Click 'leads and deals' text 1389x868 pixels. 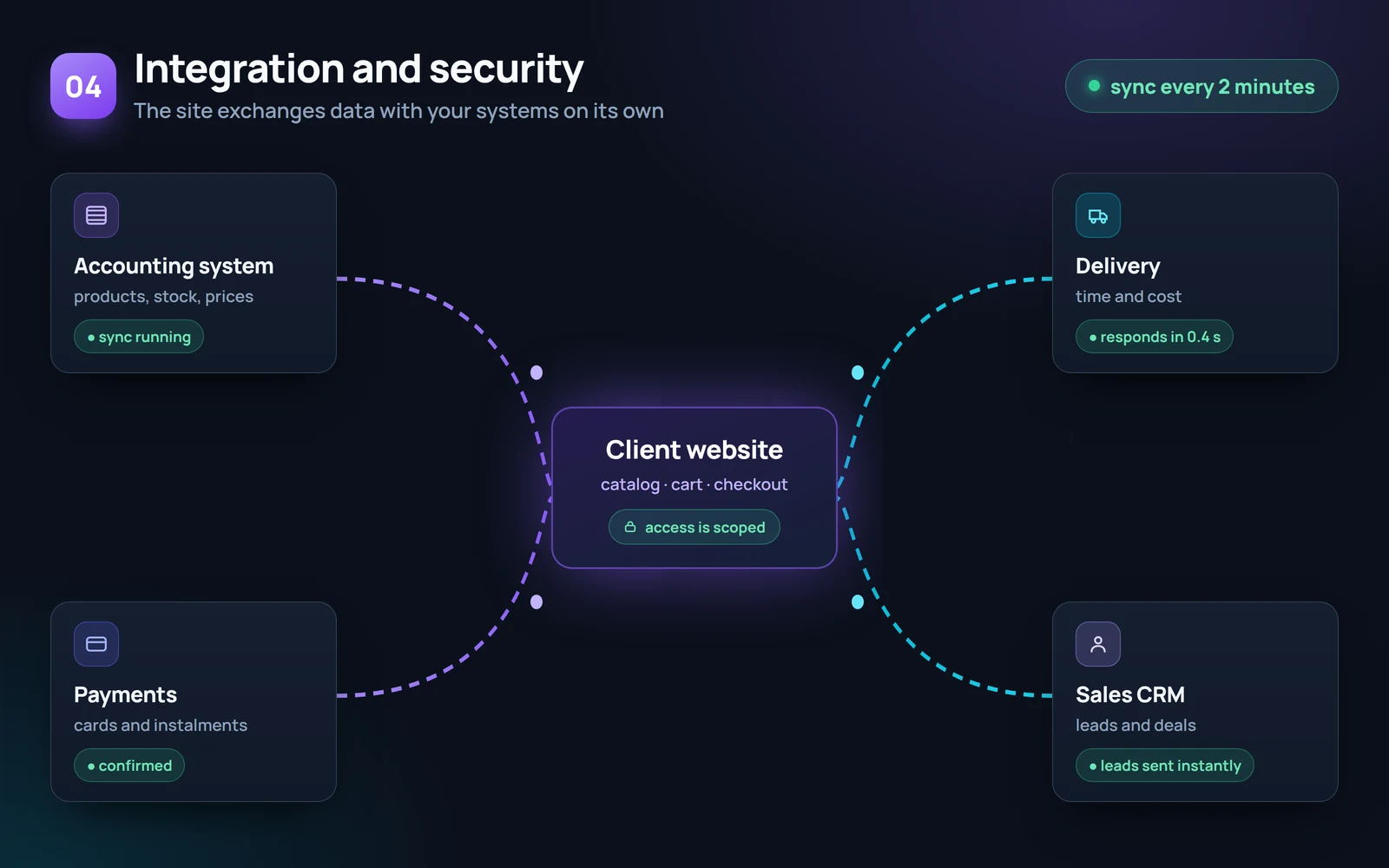coord(1136,726)
